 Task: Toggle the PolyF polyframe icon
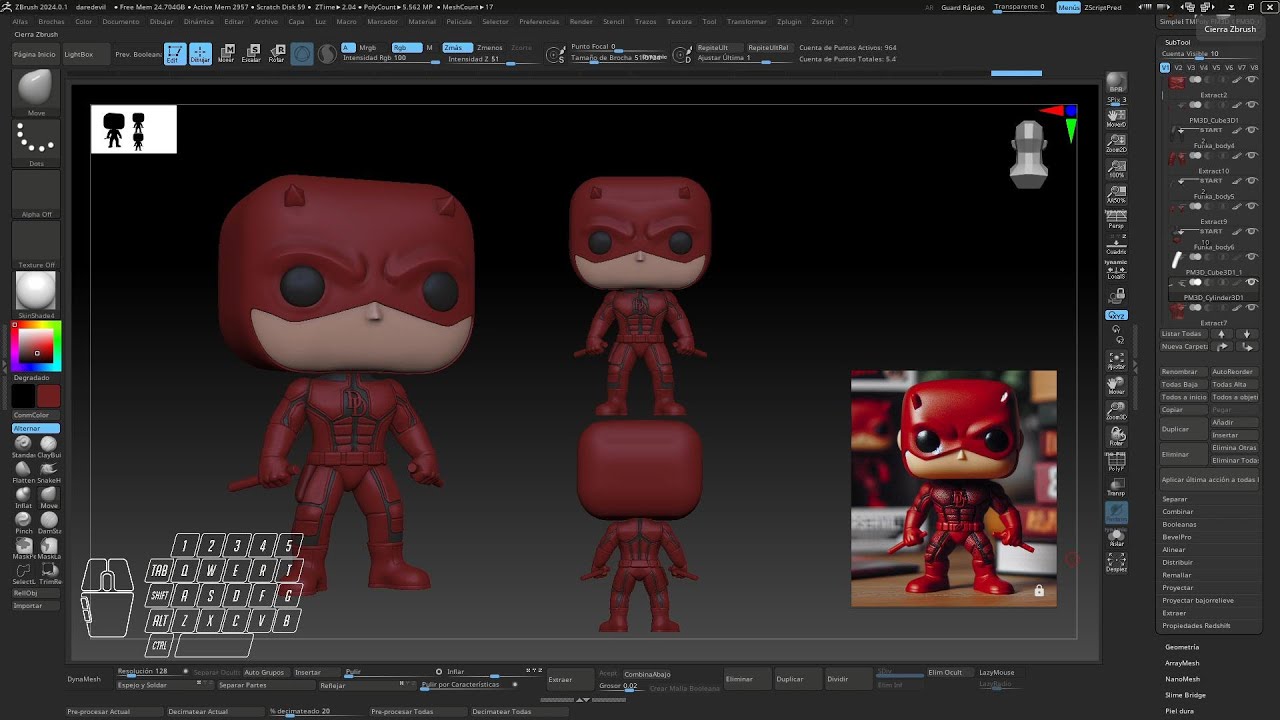pos(1116,461)
